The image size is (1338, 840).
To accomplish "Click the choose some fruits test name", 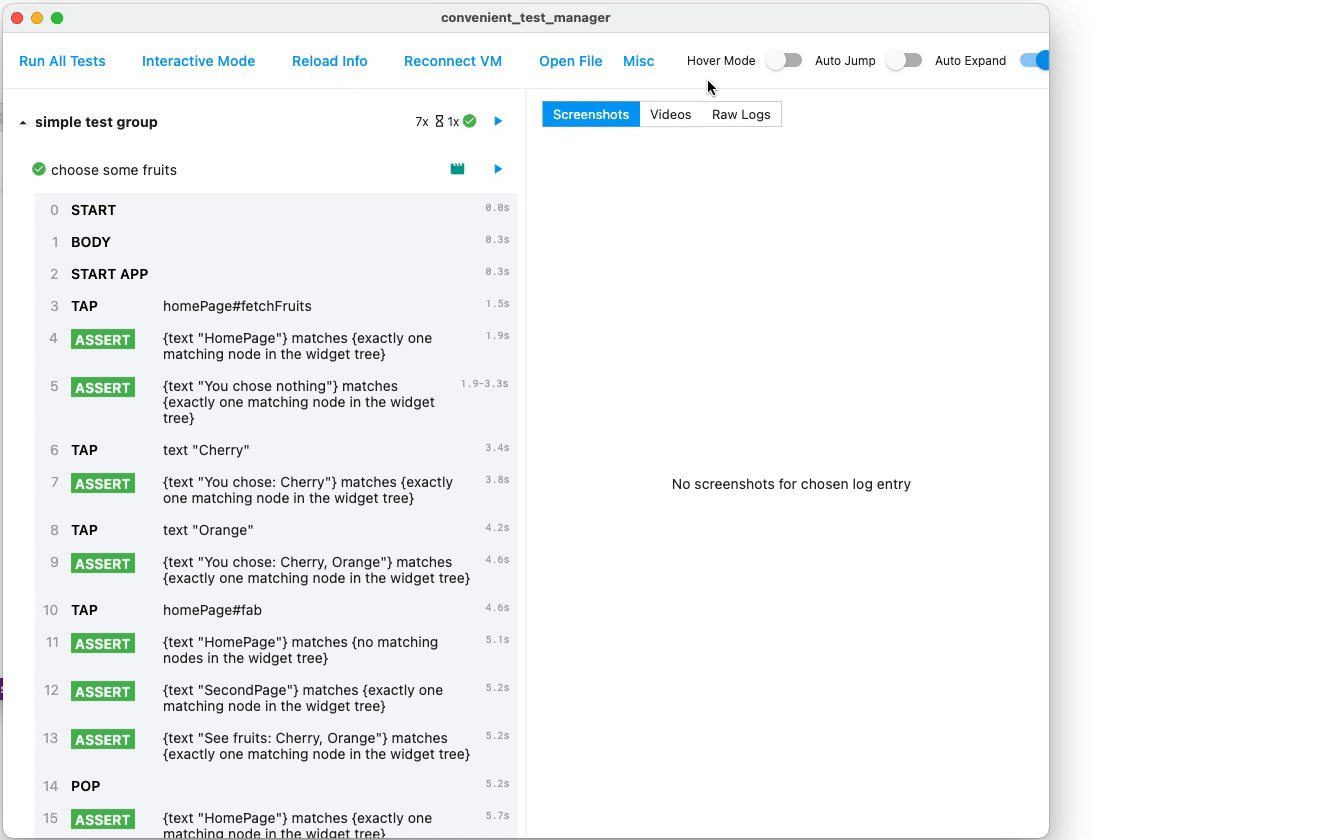I will (x=114, y=170).
